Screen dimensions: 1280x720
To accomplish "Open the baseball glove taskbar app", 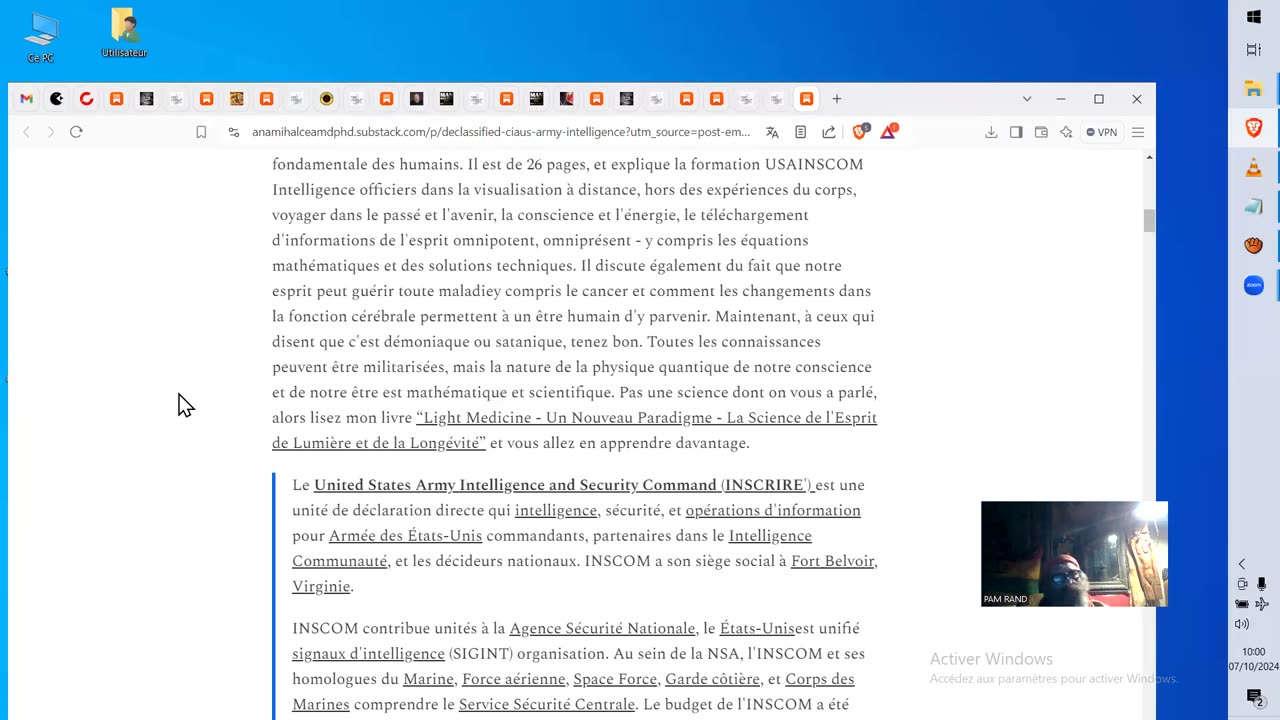I will (1254, 246).
